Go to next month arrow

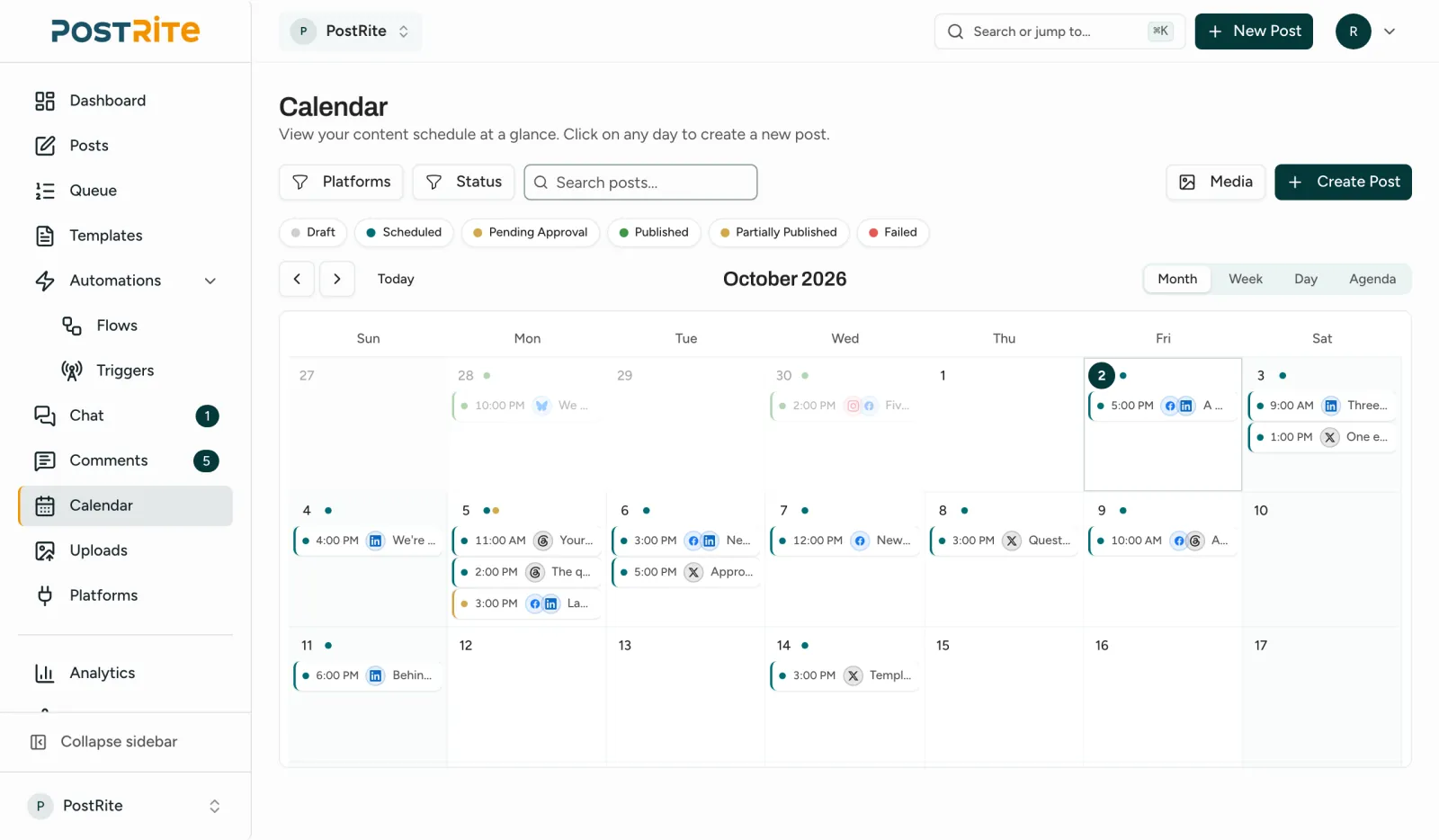337,279
